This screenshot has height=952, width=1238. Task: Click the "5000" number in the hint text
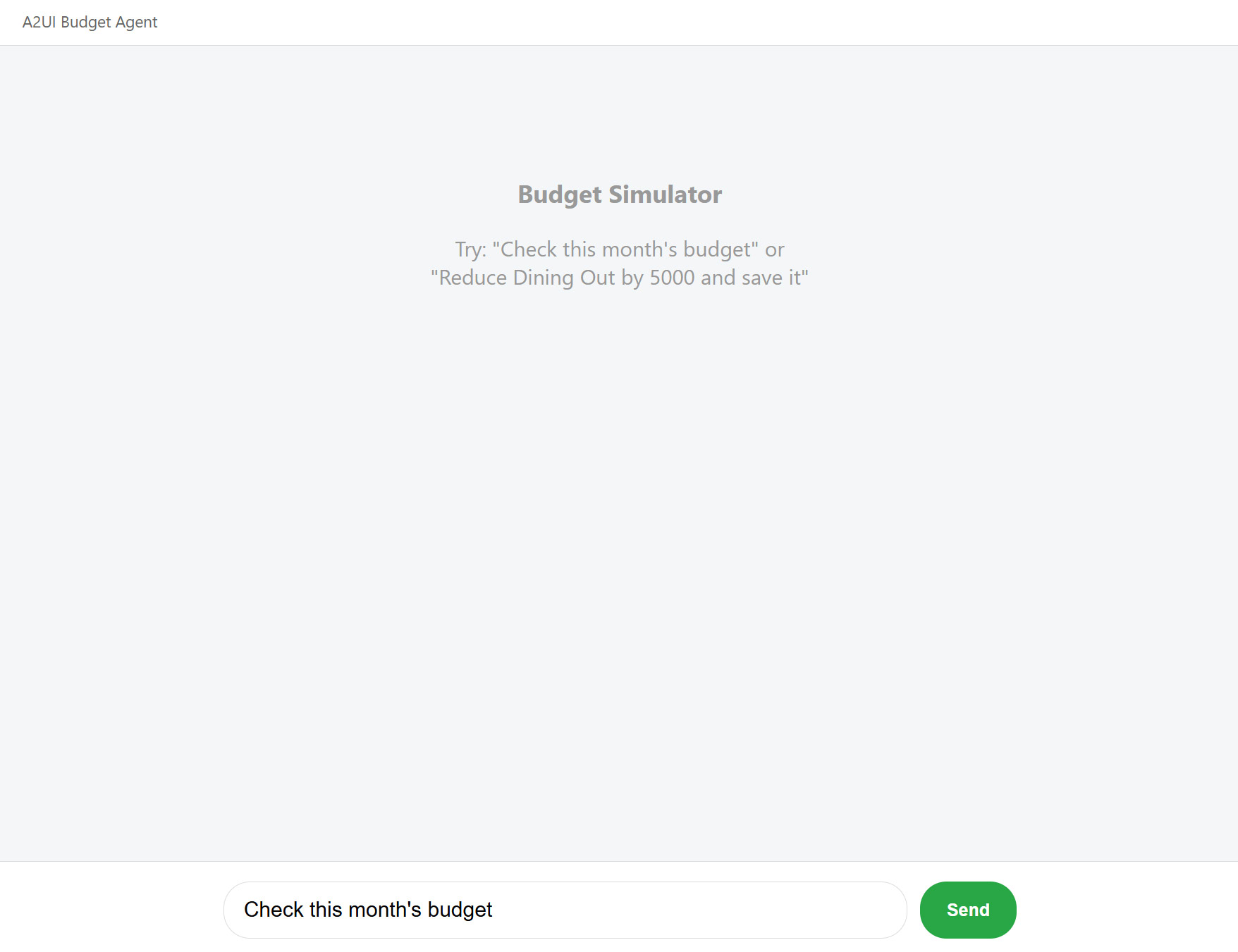pos(672,278)
